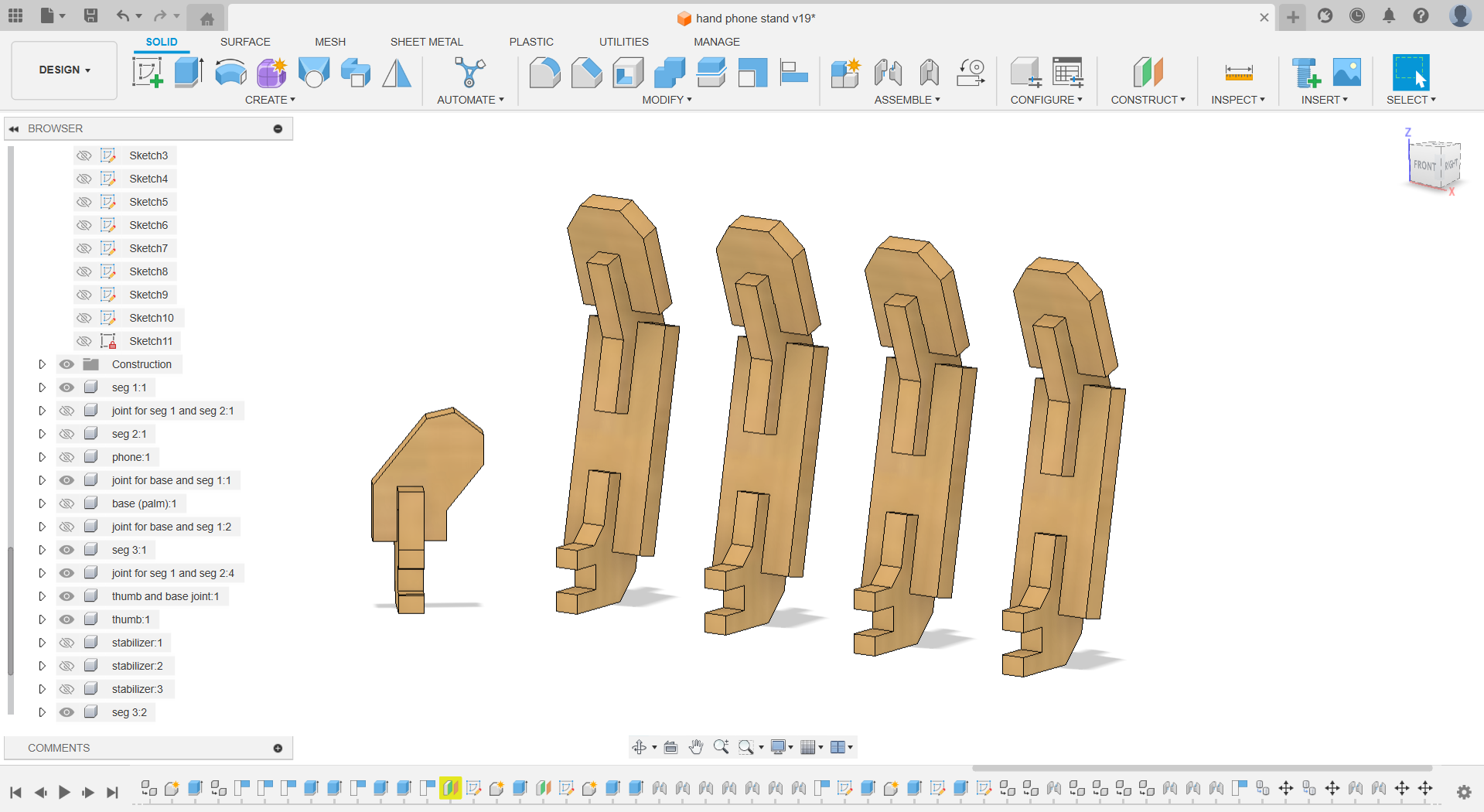1484x812 pixels.
Task: Open timeline settings gear
Action: 1464,792
